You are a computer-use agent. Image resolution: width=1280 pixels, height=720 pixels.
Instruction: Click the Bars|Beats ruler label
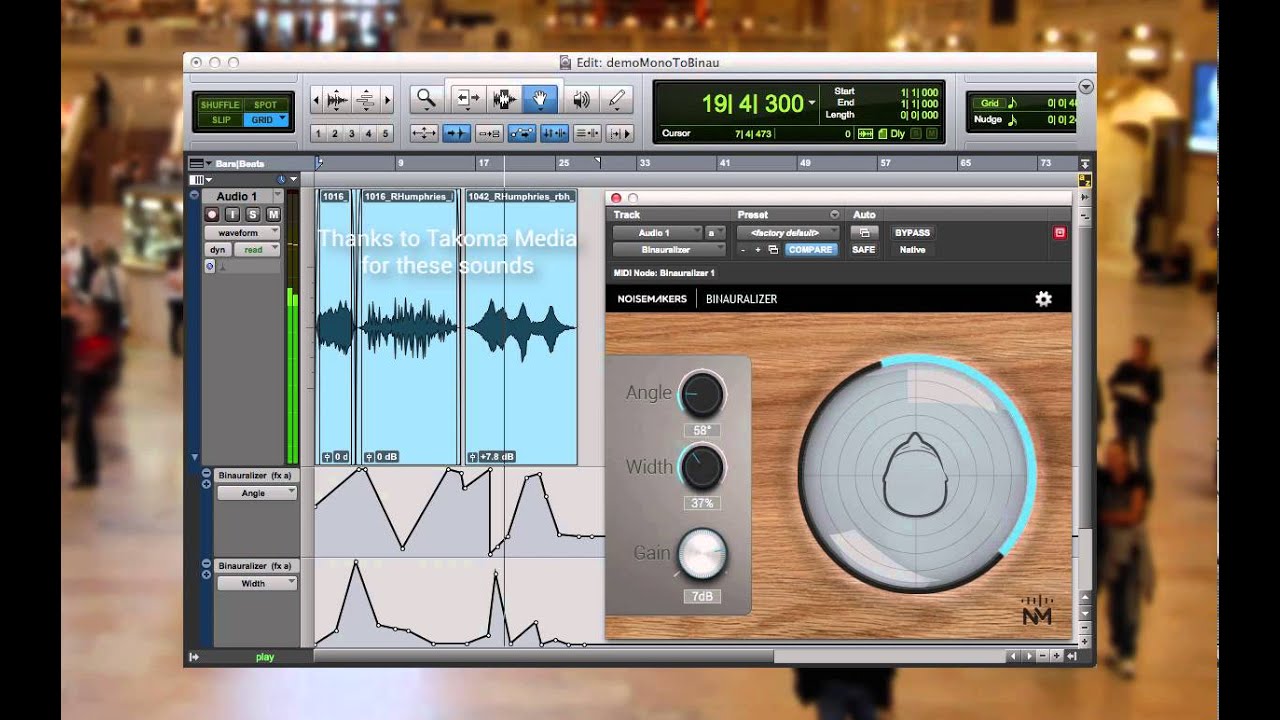click(x=240, y=163)
